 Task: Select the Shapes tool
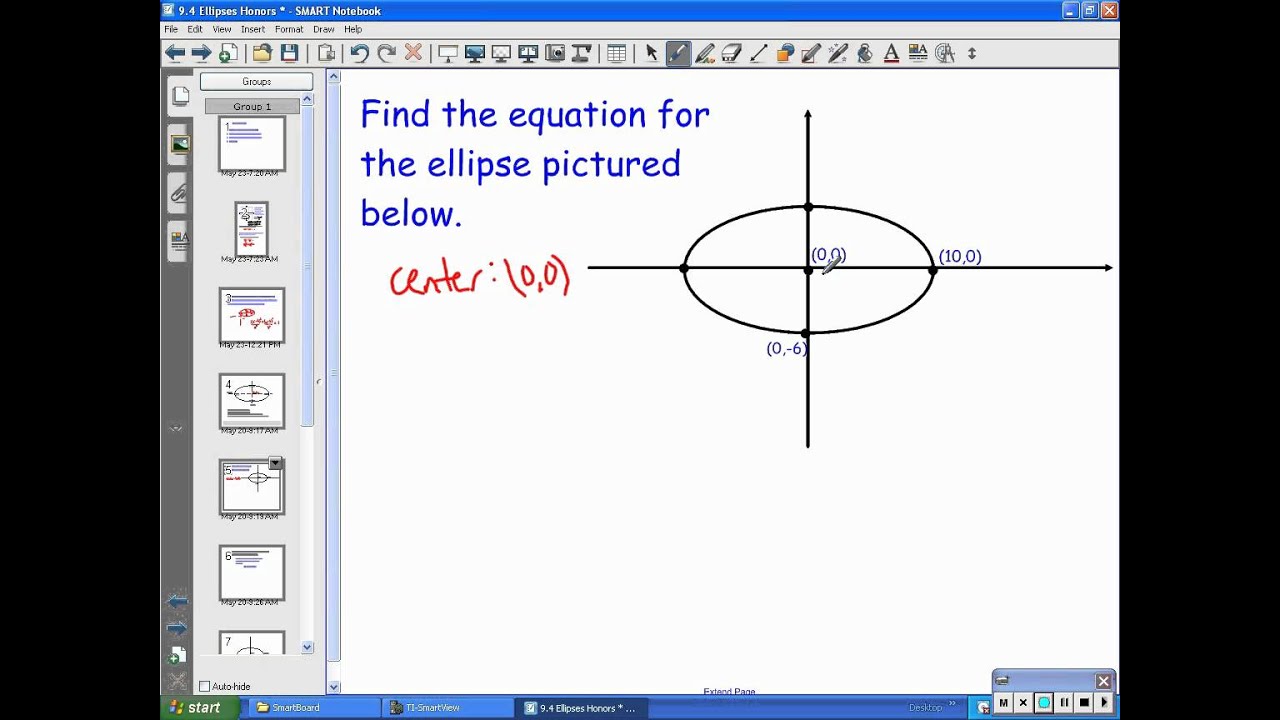[x=785, y=53]
